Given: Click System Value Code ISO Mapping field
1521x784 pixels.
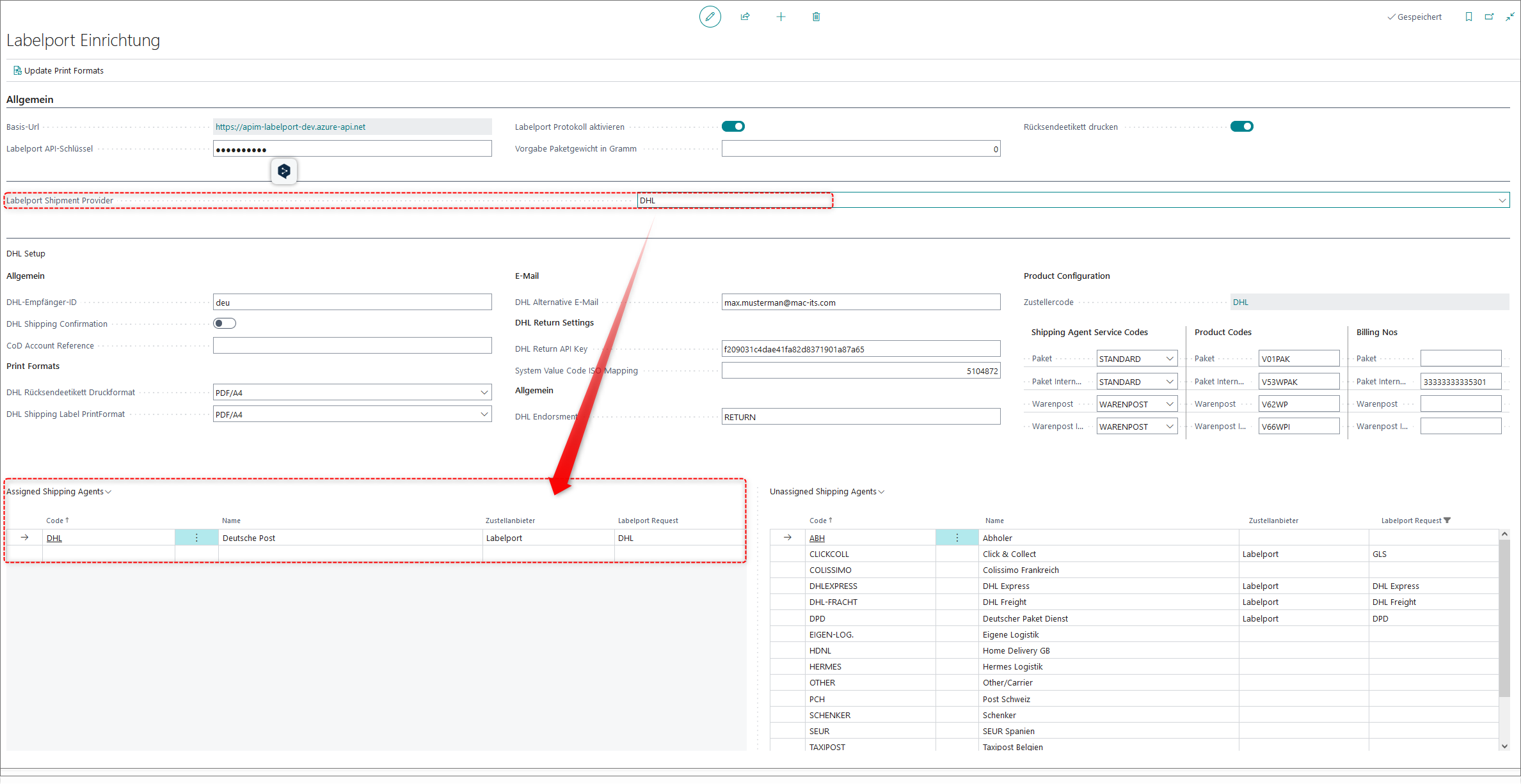Looking at the screenshot, I should pyautogui.click(x=861, y=371).
